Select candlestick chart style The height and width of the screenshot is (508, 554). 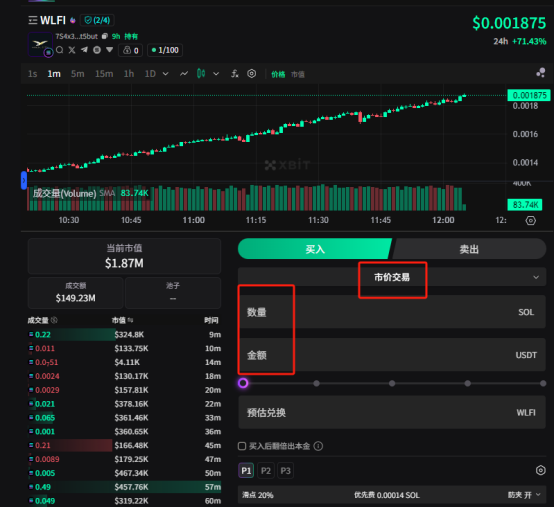tap(201, 73)
